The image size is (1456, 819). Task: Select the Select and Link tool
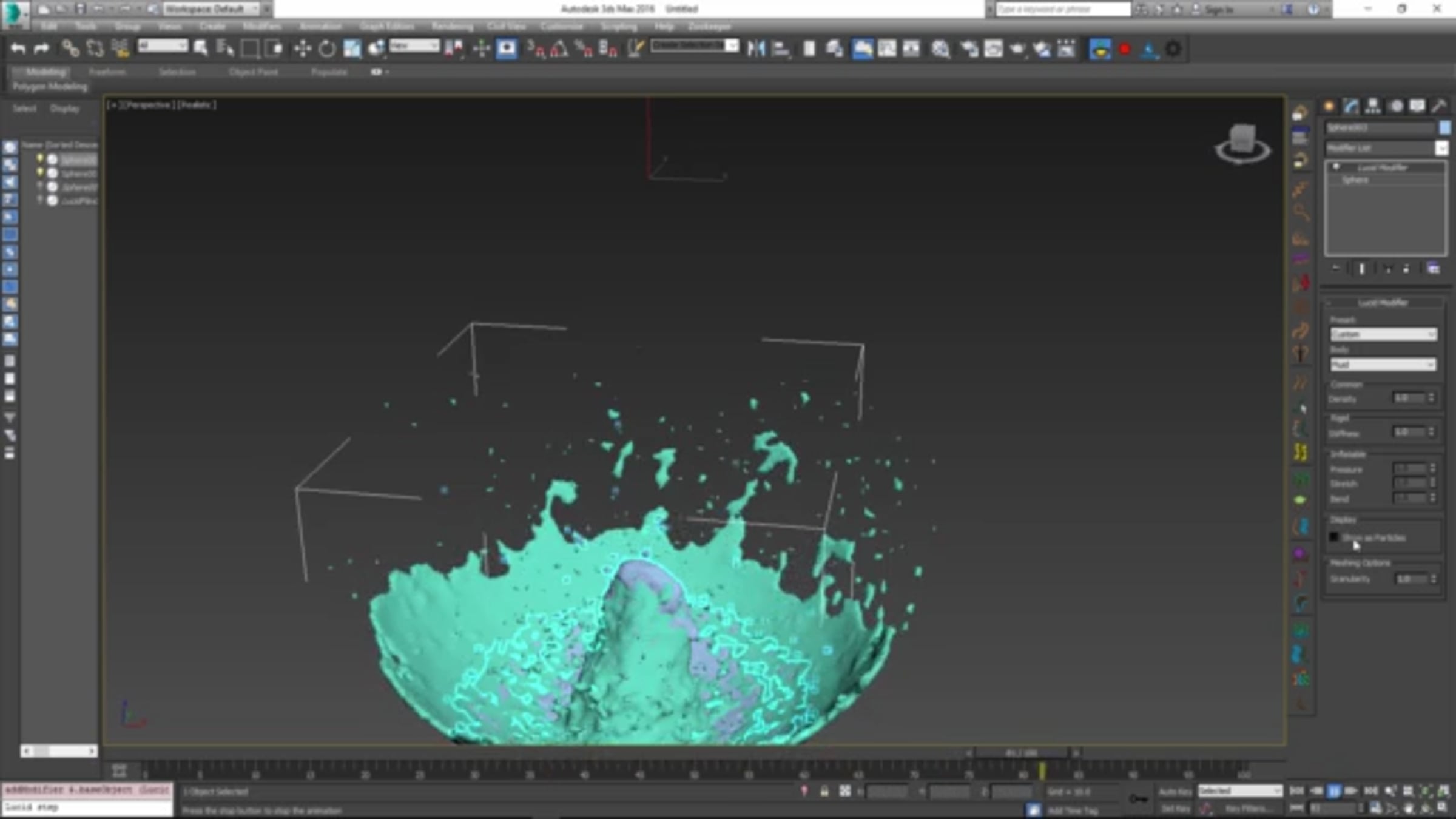(x=70, y=49)
